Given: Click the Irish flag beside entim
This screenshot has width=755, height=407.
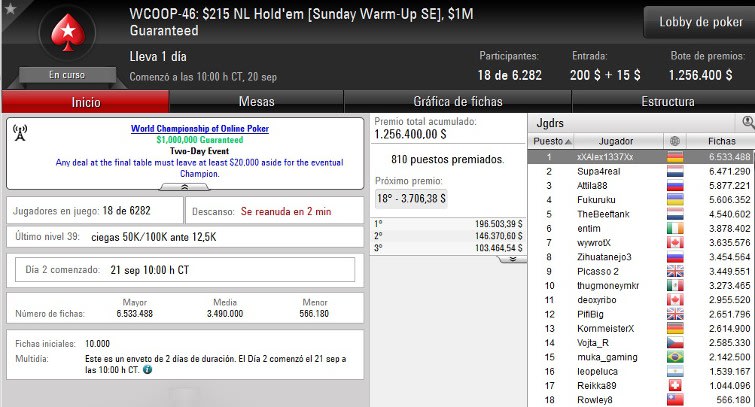Looking at the screenshot, I should click(675, 228).
